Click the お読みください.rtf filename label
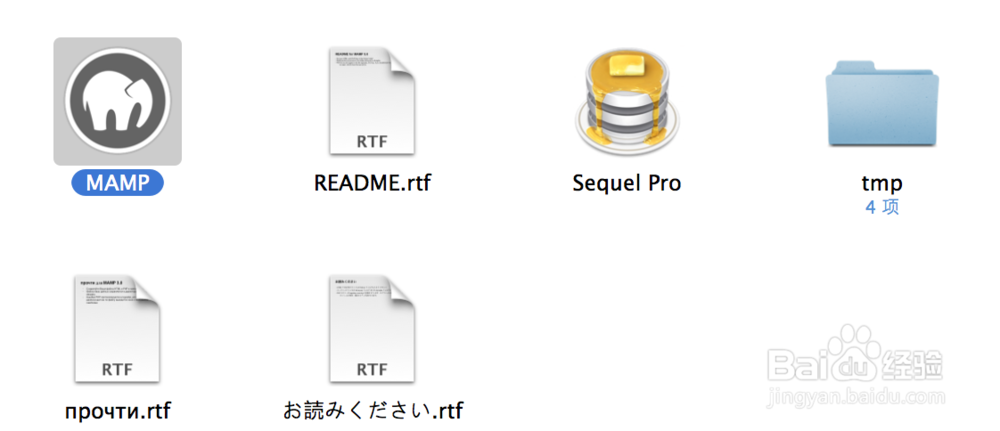The height and width of the screenshot is (431, 1000). [x=372, y=410]
